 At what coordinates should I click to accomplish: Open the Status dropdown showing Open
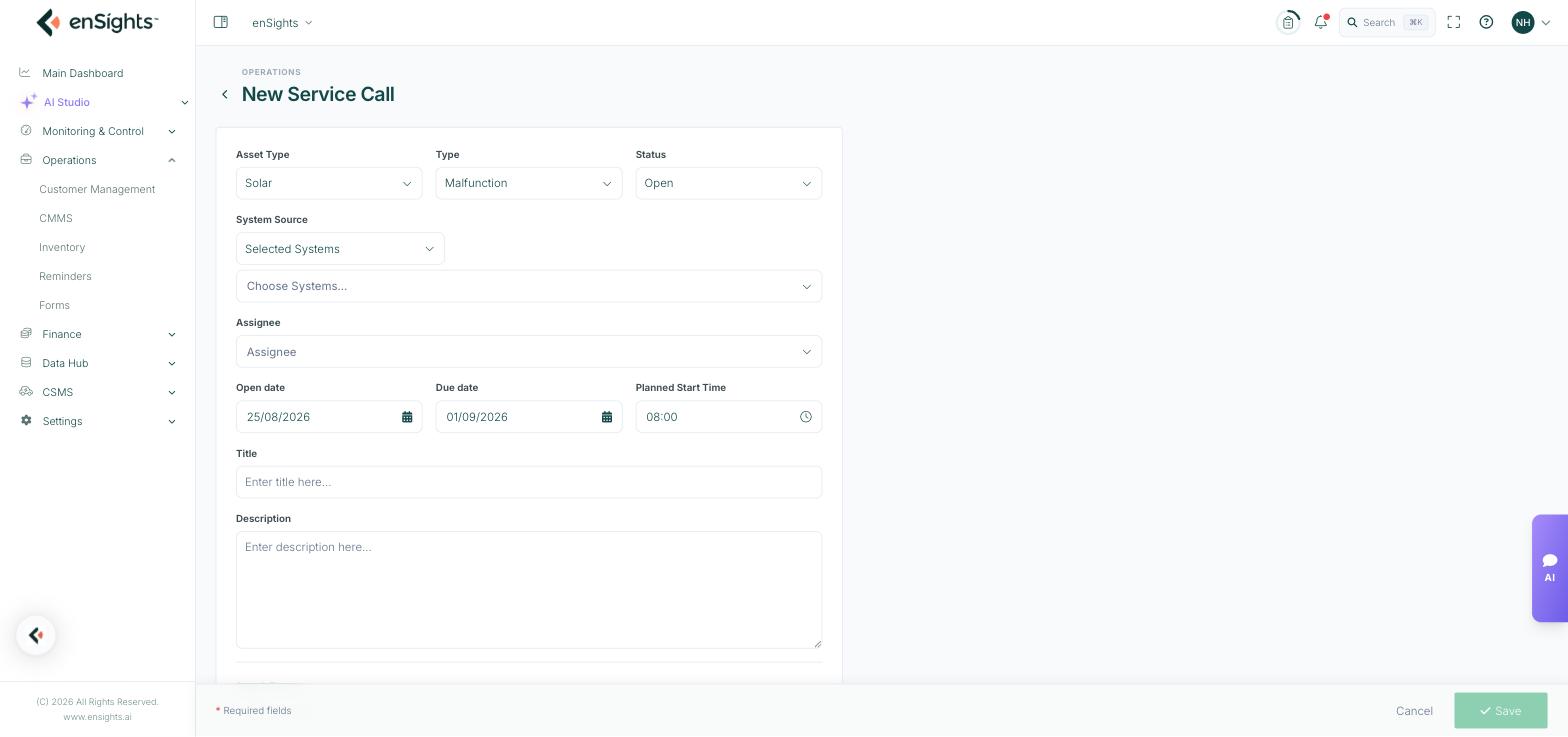coord(729,183)
